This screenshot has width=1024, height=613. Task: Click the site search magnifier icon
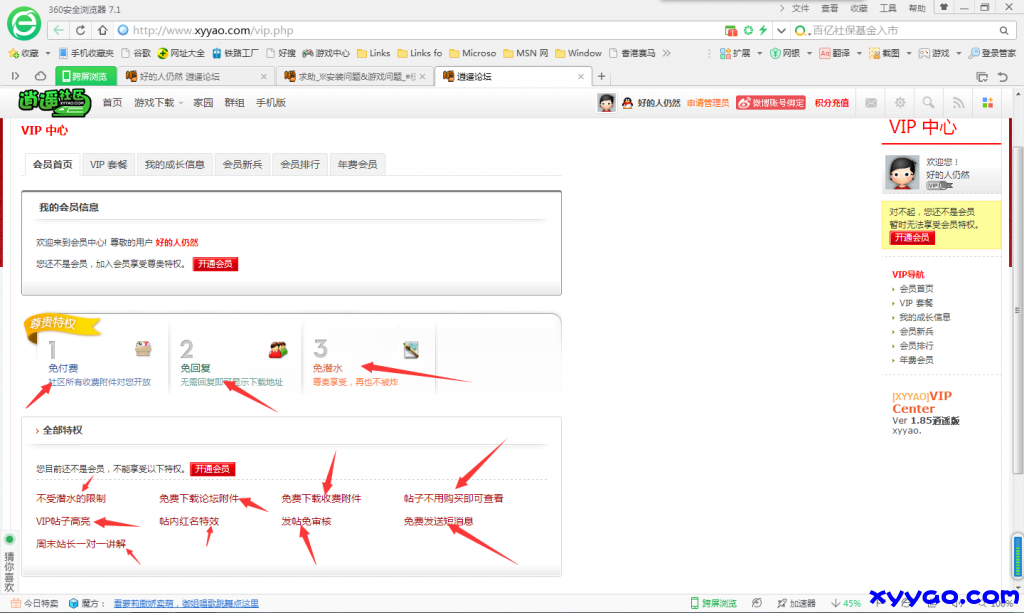click(929, 102)
